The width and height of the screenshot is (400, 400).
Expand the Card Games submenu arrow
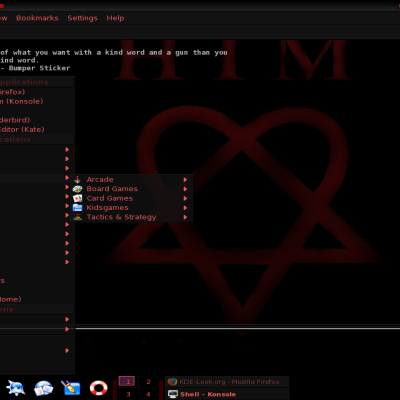pyautogui.click(x=185, y=198)
